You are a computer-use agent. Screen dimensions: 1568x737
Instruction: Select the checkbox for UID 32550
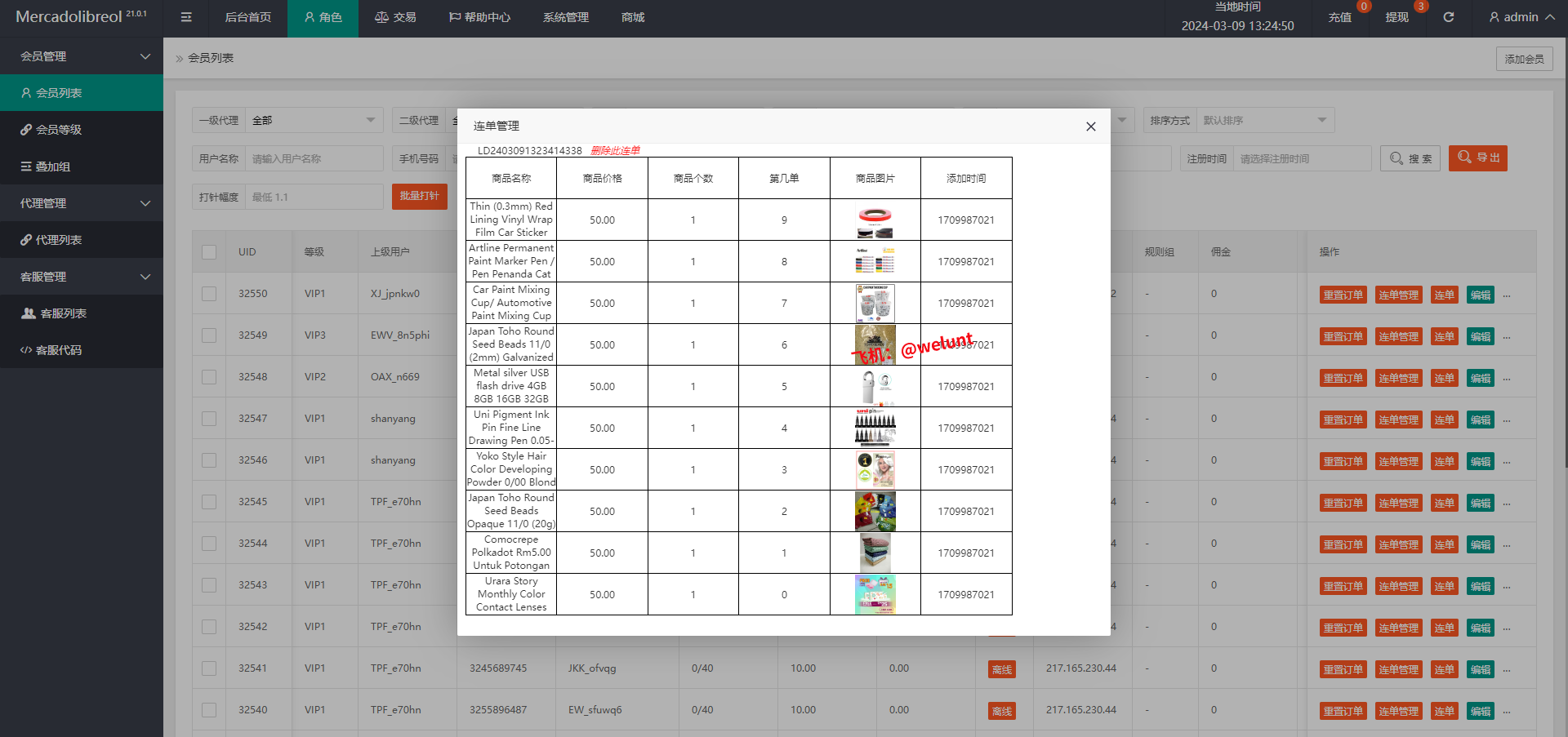point(209,294)
